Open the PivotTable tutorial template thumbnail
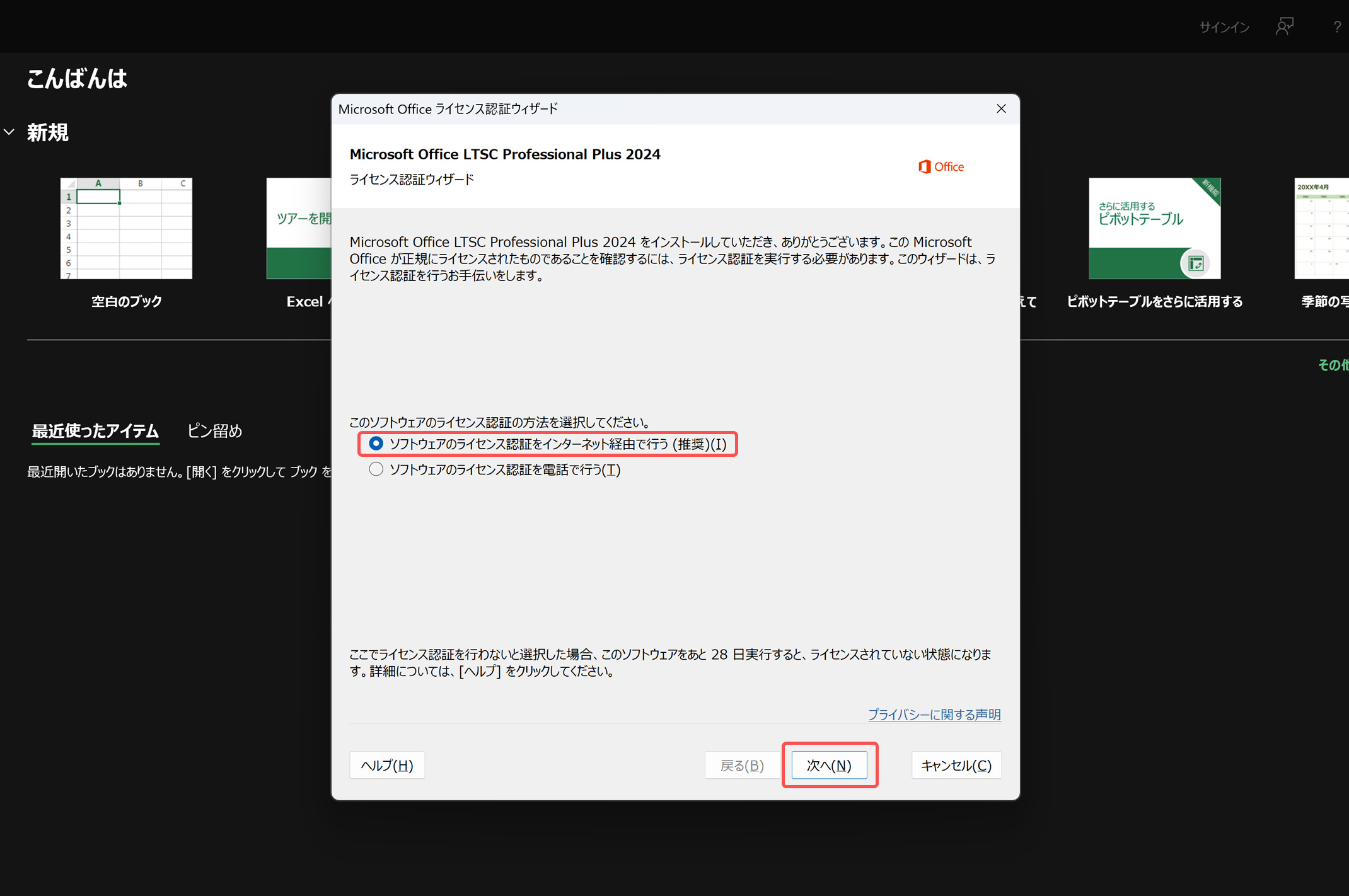This screenshot has height=896, width=1349. pos(1154,228)
